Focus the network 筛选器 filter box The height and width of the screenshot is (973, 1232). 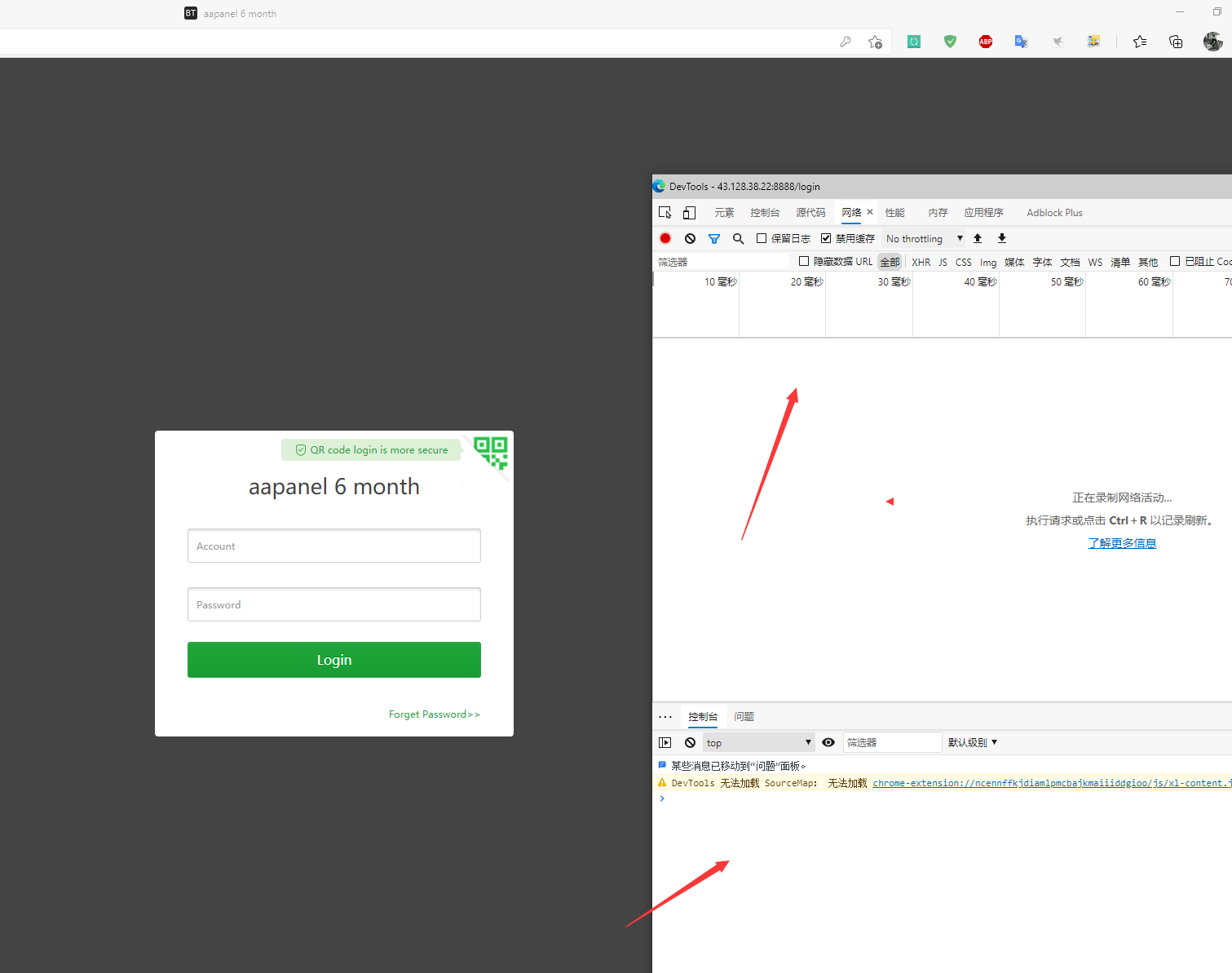(x=722, y=262)
